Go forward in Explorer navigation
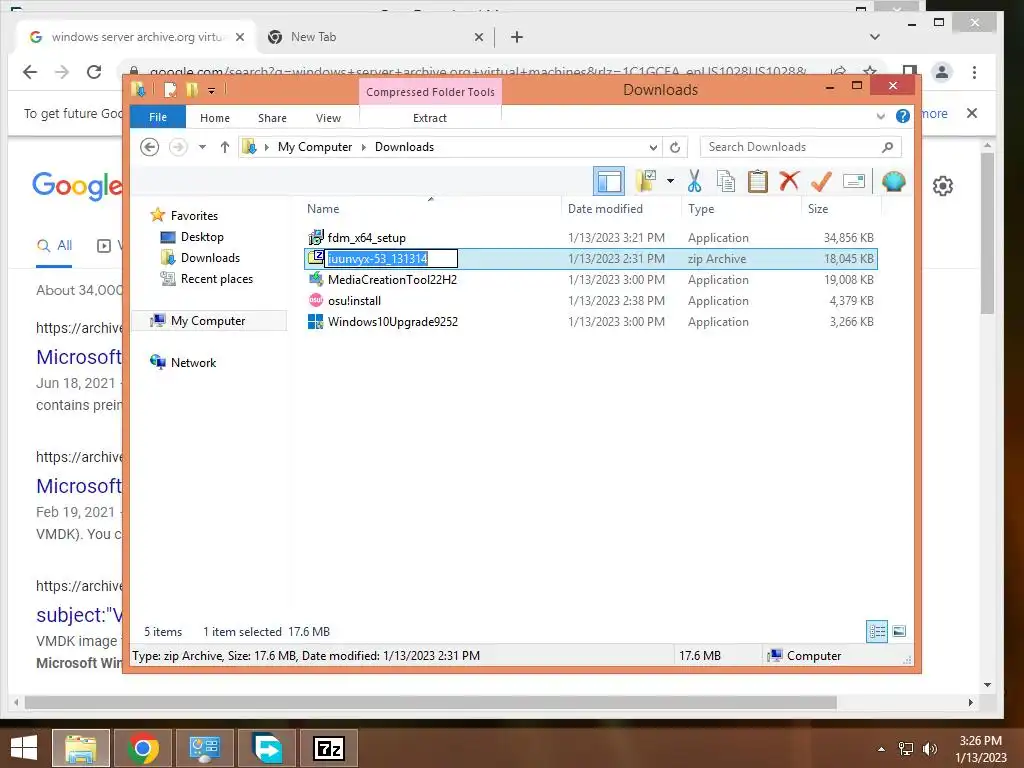 [x=178, y=147]
